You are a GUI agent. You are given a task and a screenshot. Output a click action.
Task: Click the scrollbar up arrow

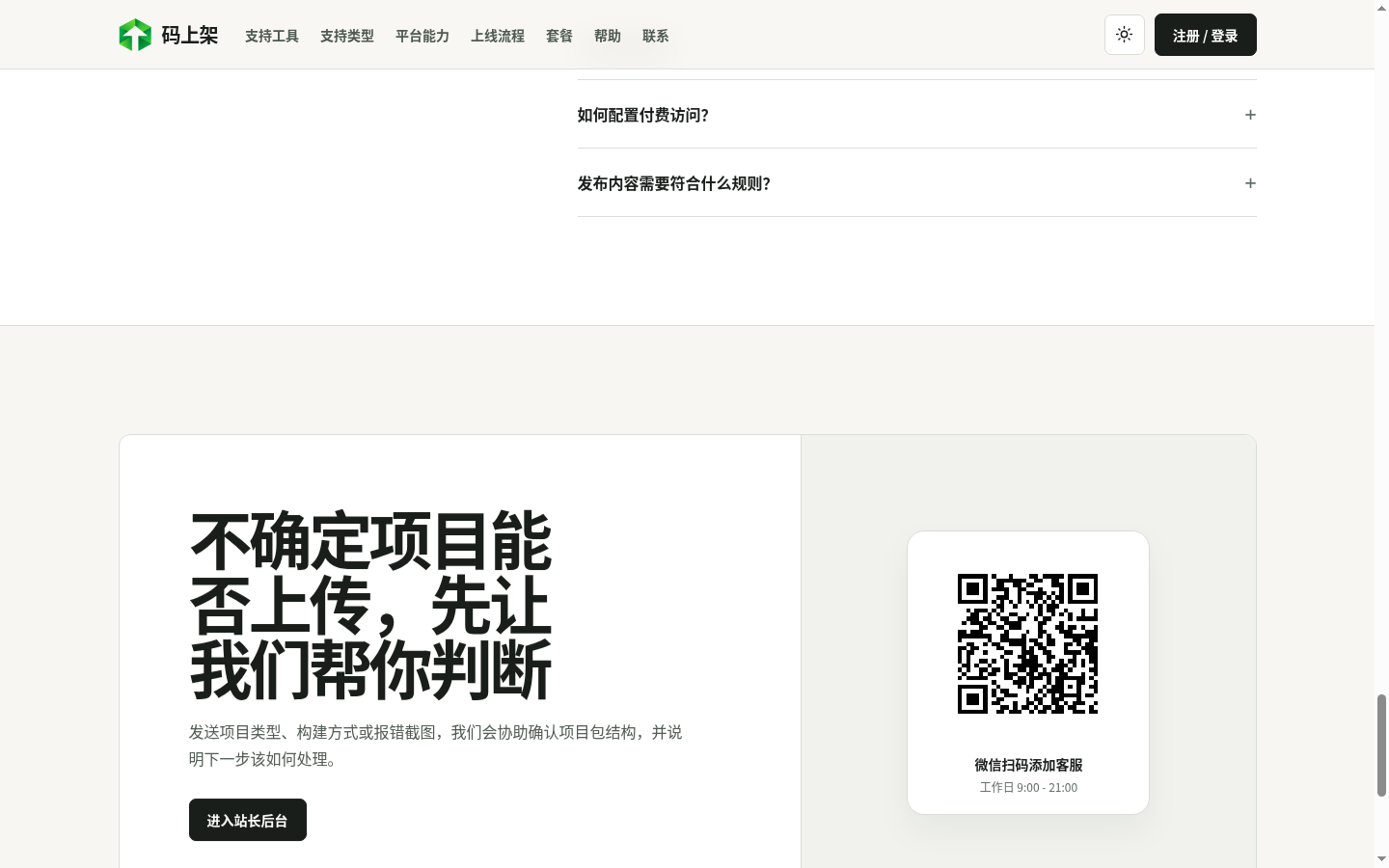[x=1381, y=8]
